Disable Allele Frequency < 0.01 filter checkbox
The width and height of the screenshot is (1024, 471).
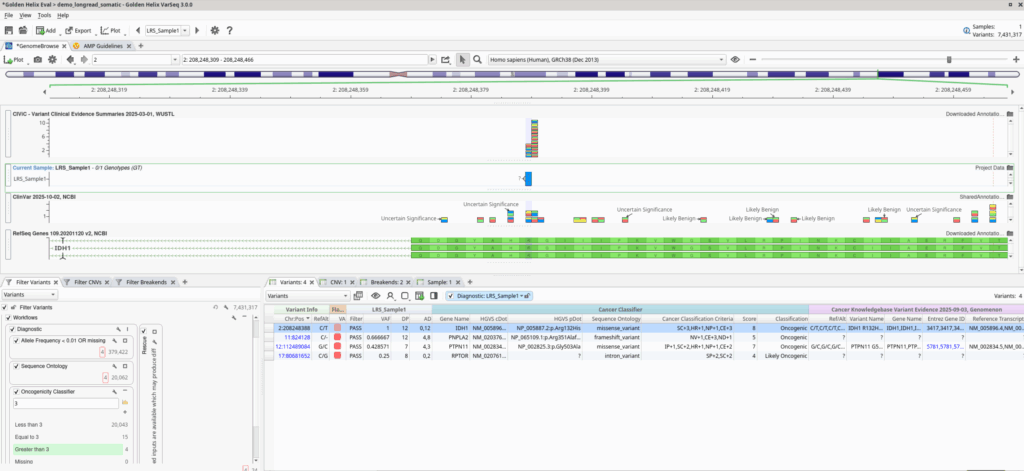point(17,340)
